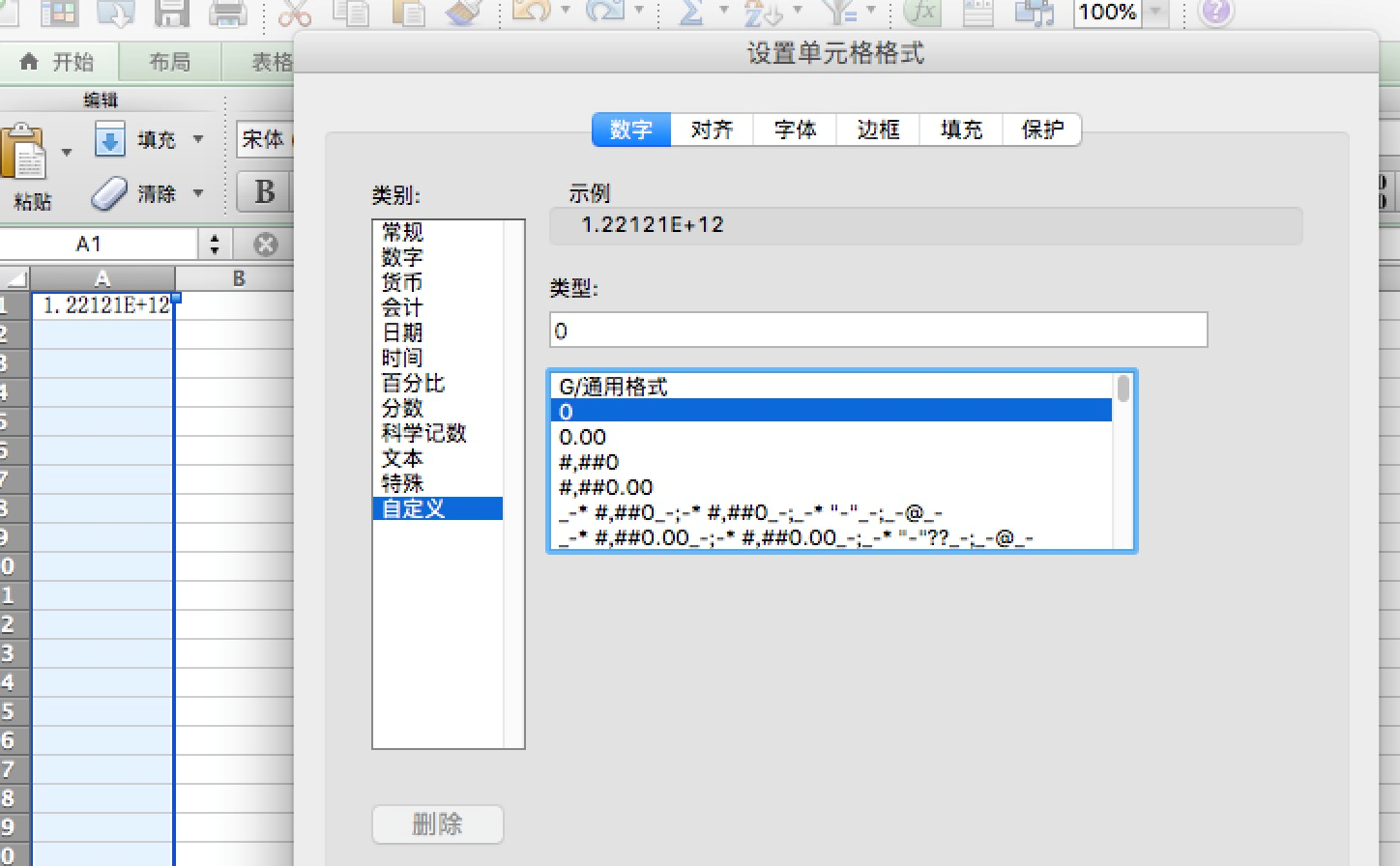Click the cancel entry X icon in formula bar

click(x=266, y=245)
